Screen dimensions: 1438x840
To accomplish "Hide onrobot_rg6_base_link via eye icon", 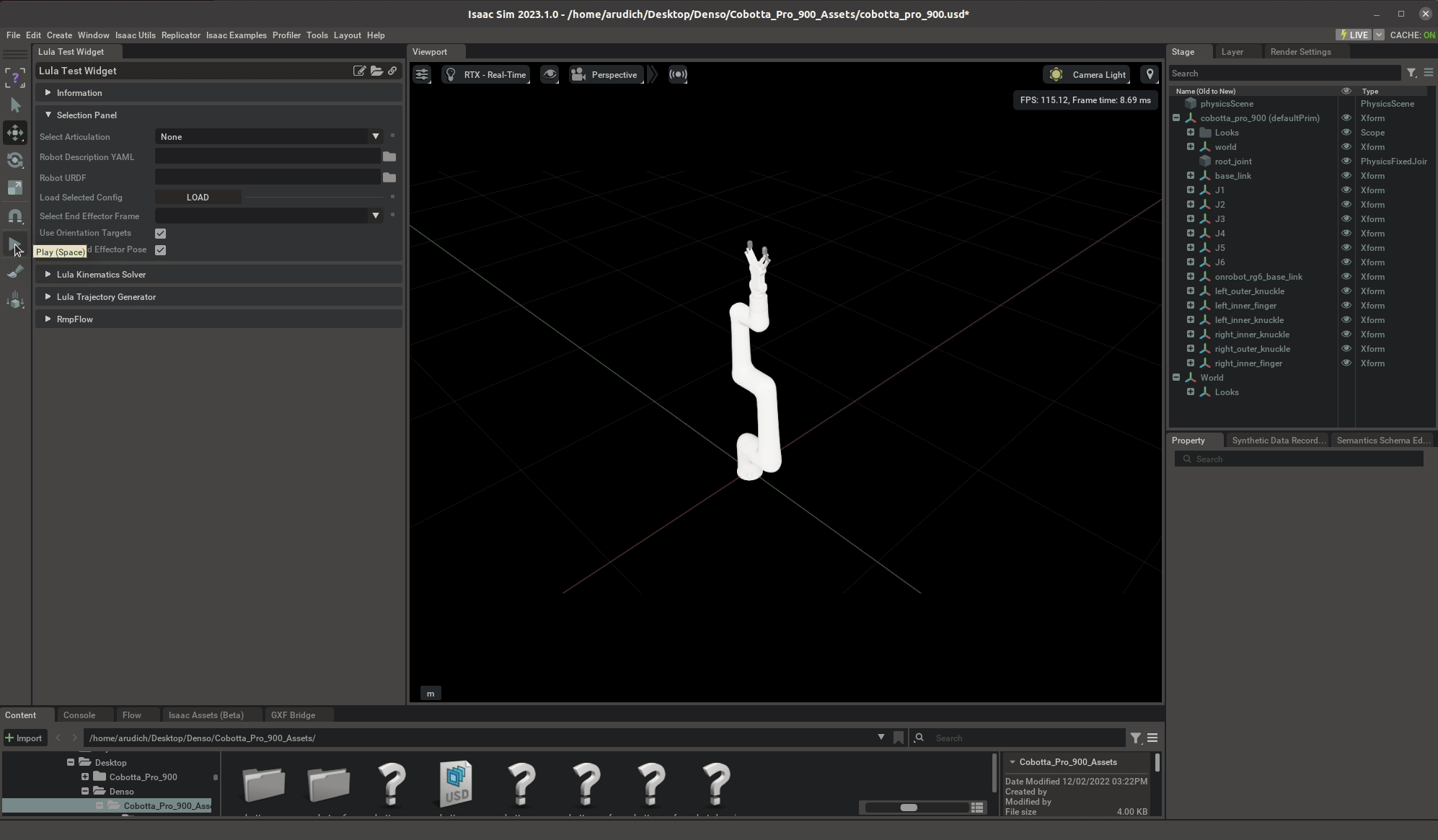I will pyautogui.click(x=1346, y=277).
